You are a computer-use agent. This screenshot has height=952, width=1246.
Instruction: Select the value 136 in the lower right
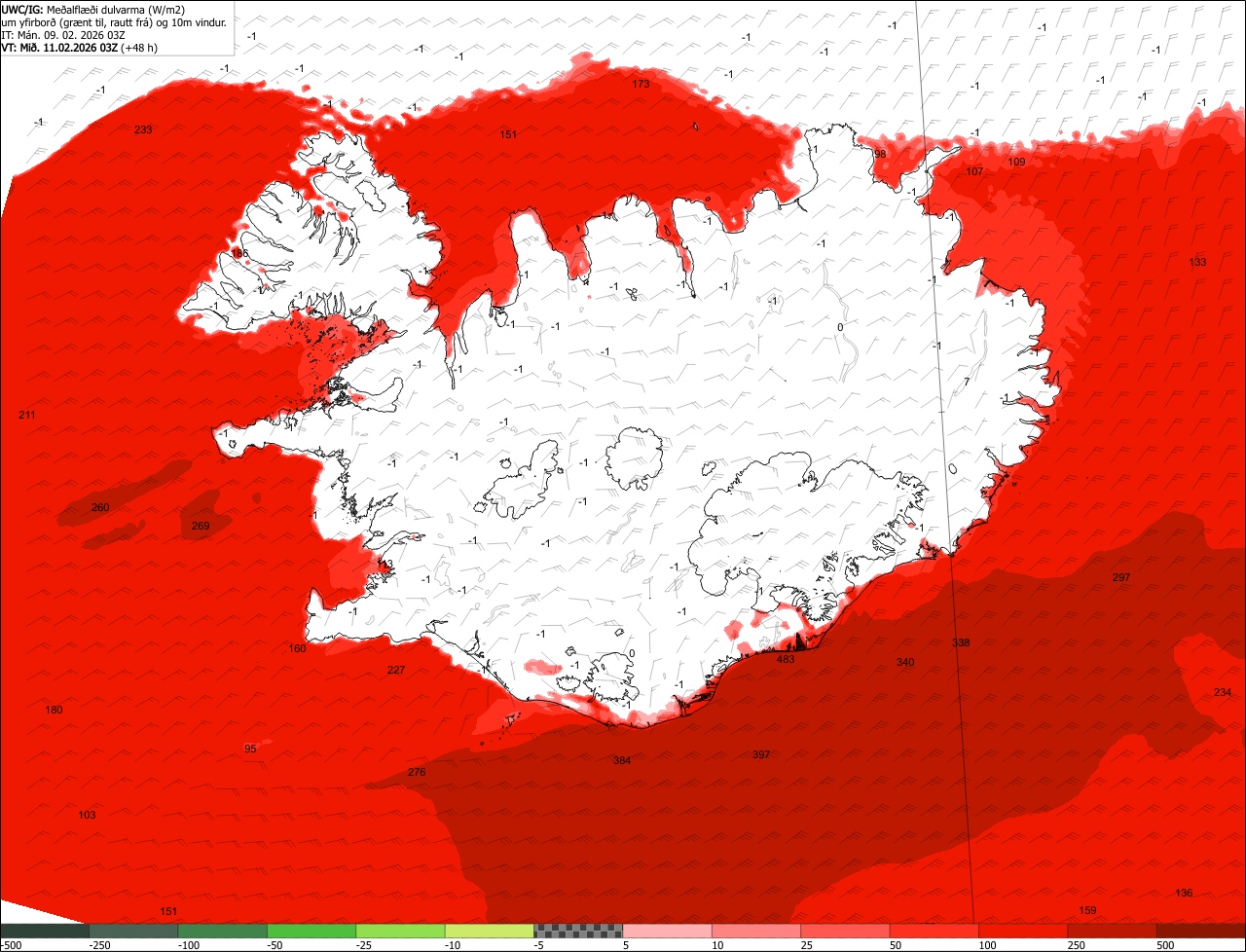(x=1184, y=893)
